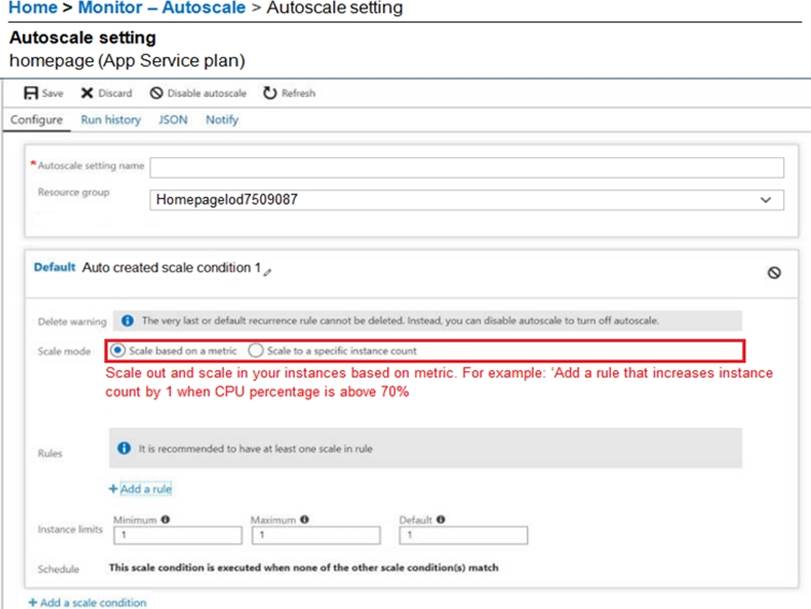Click the Maximum instance limit field
The width and height of the screenshot is (811, 609).
pyautogui.click(x=316, y=535)
